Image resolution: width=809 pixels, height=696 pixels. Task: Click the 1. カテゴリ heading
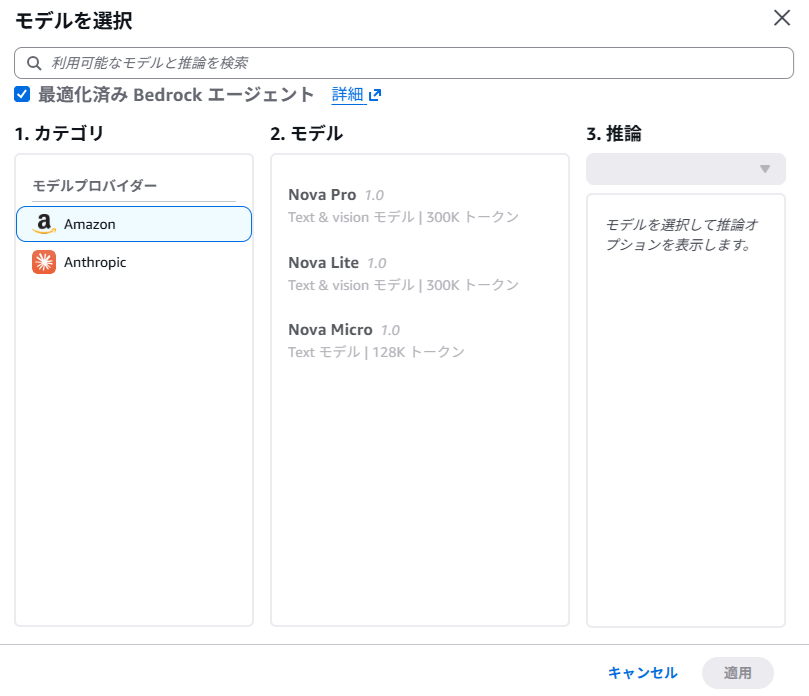pyautogui.click(x=59, y=134)
